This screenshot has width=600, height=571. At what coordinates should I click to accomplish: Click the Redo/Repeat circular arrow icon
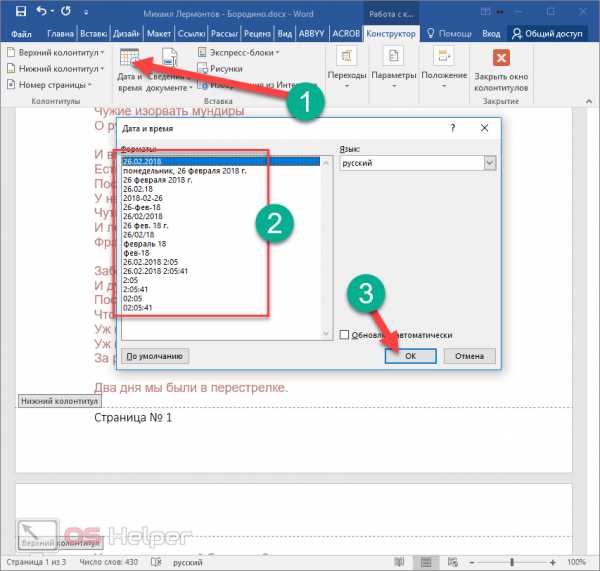click(66, 11)
